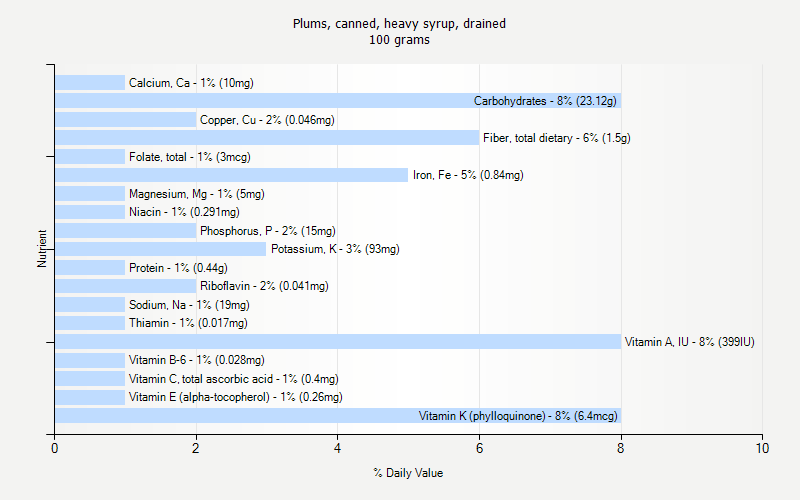Image resolution: width=800 pixels, height=500 pixels.
Task: Click the blue bar for Calcium
Action: (90, 83)
